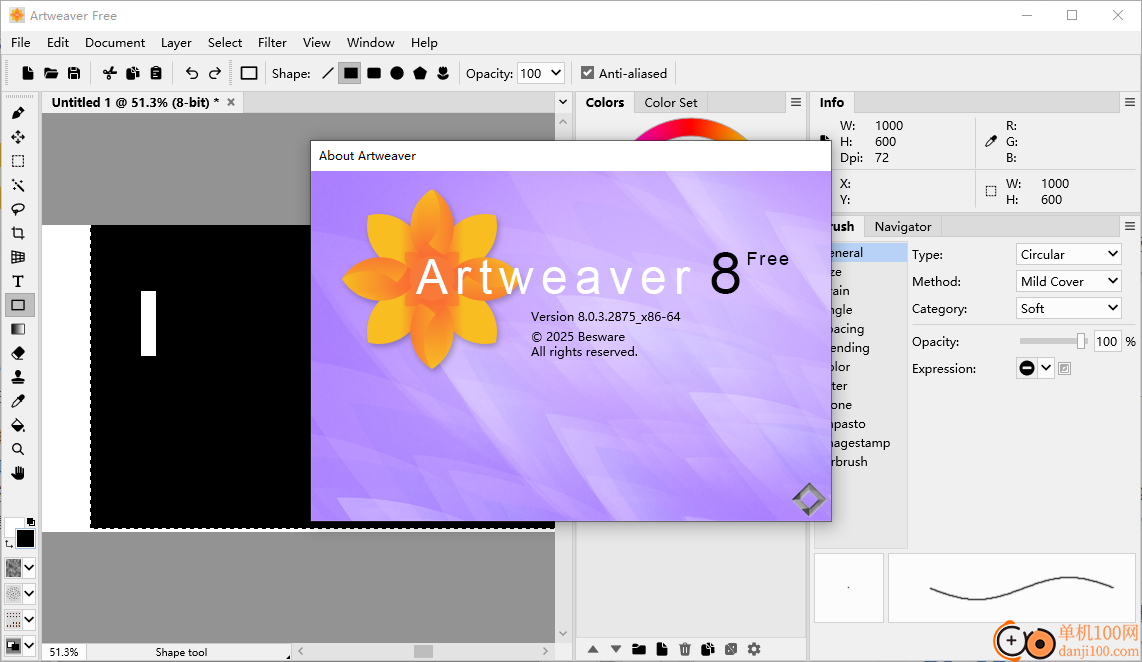Select the Magic Wand tool
The width and height of the screenshot is (1142, 662).
(x=18, y=185)
